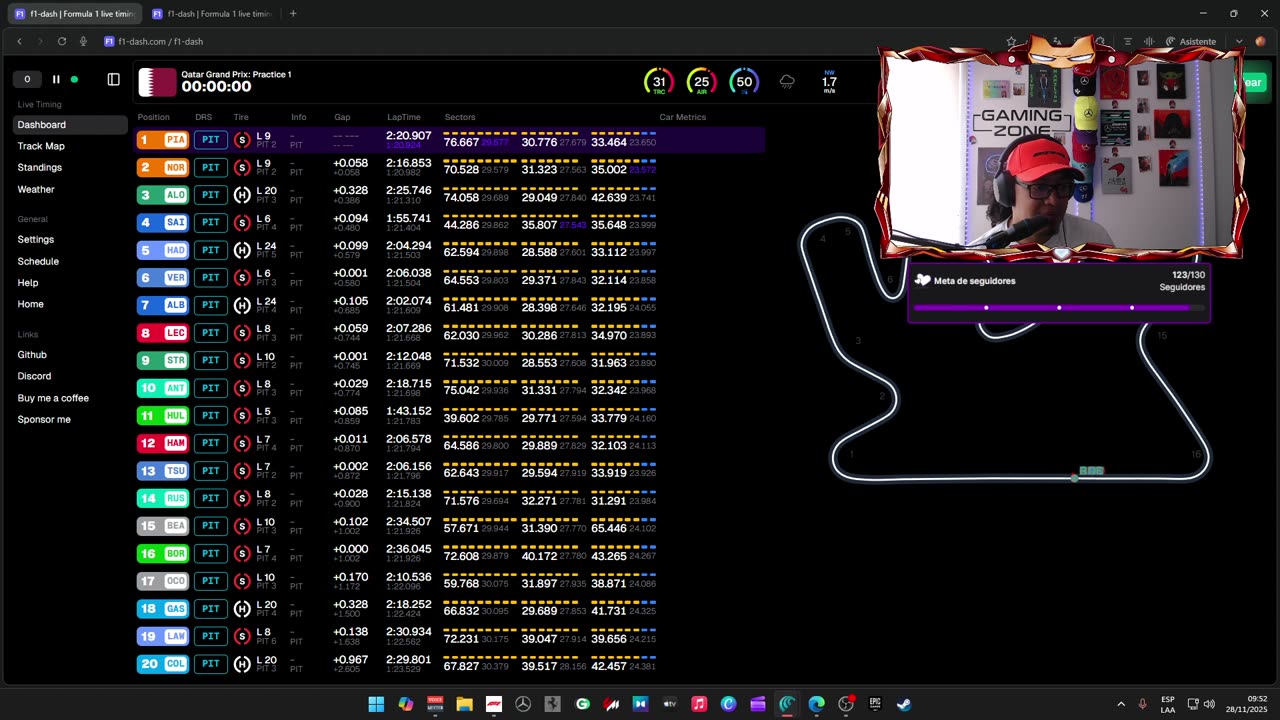The width and height of the screenshot is (1280, 720).
Task: Go to the Standings page
Action: 40,167
